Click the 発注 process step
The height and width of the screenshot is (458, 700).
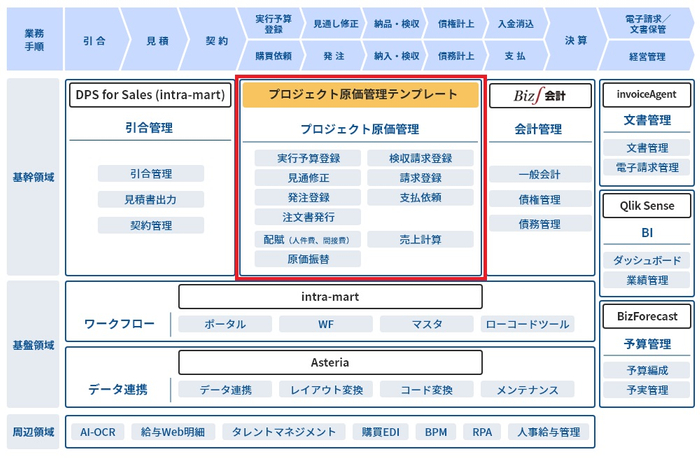(334, 56)
